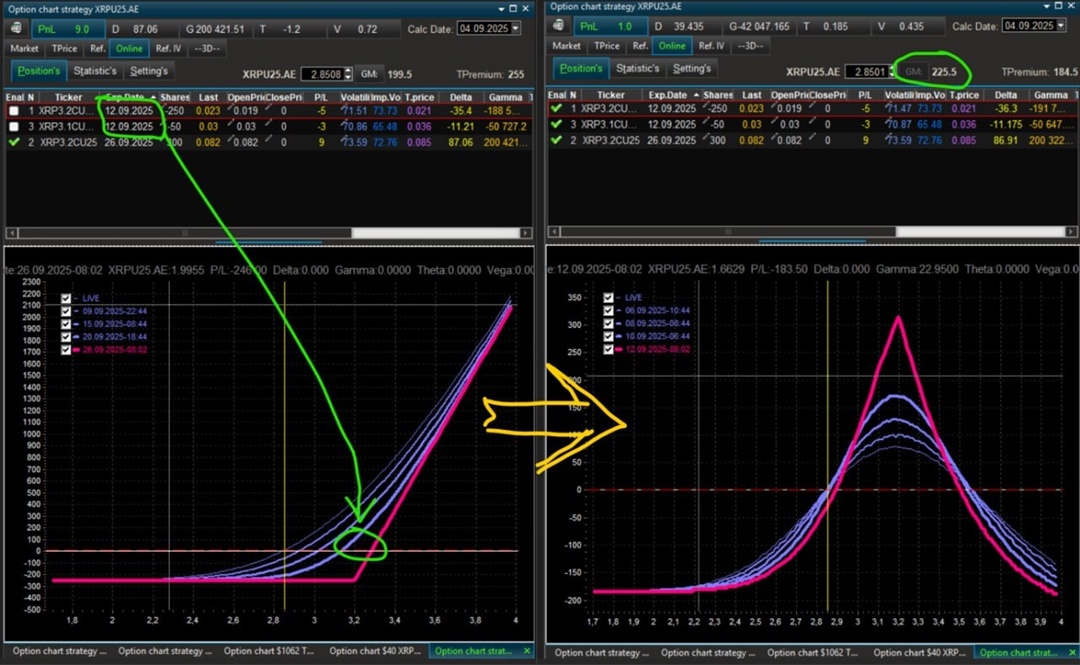Click Delta column header in left window
Screen dimensions: 1080x665
(x=460, y=97)
